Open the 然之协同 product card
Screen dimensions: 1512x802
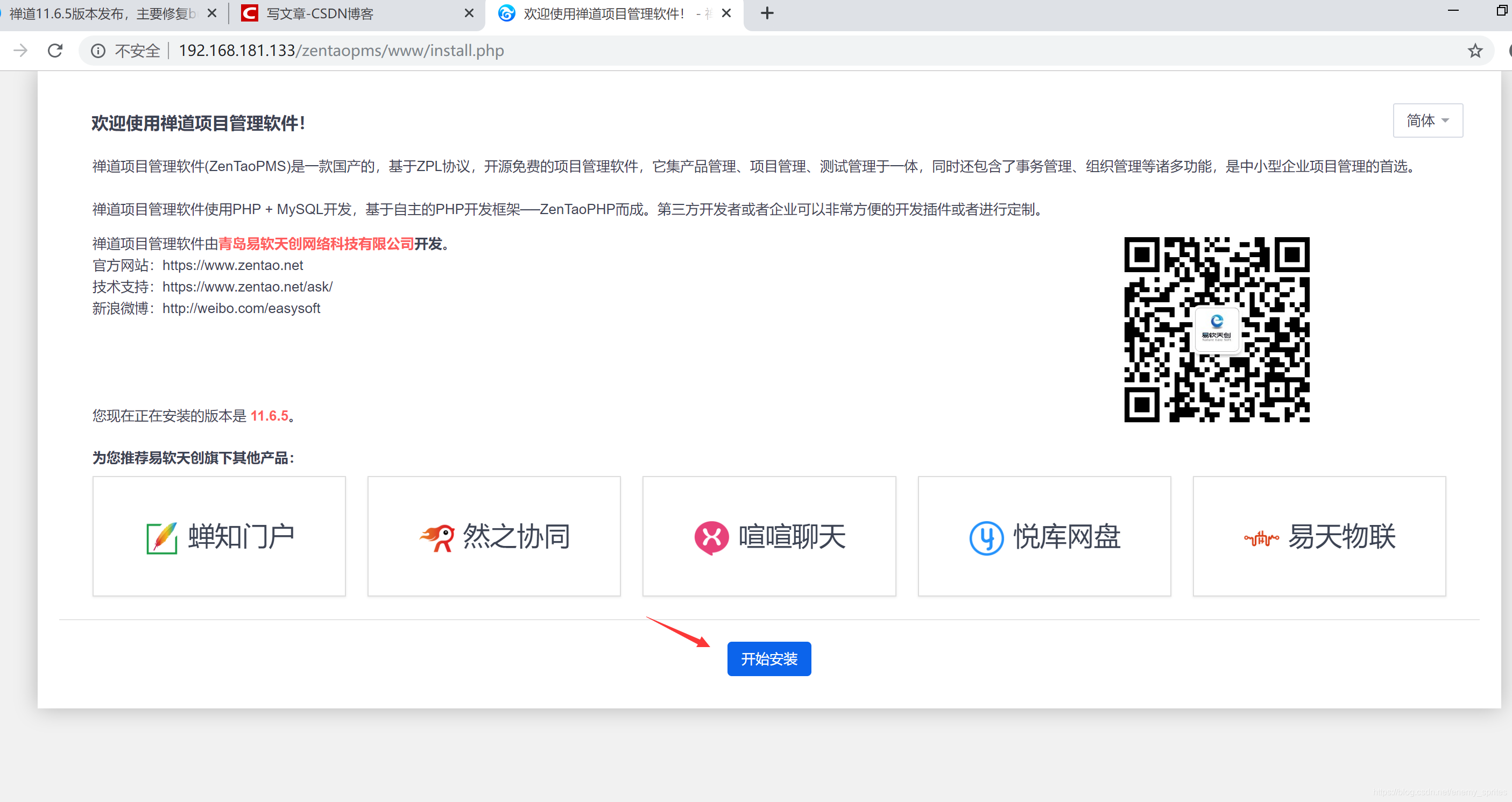(493, 536)
